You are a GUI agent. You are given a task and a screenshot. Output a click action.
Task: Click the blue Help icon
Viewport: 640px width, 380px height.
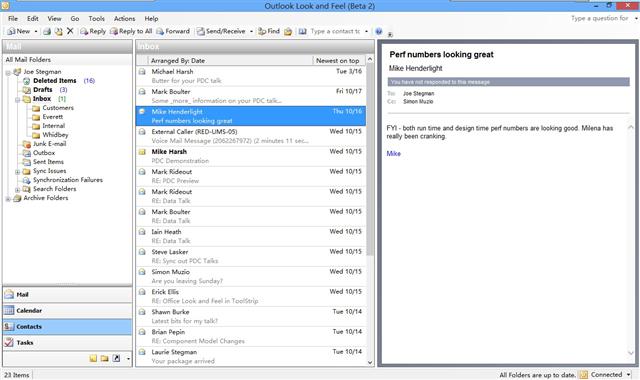[379, 31]
